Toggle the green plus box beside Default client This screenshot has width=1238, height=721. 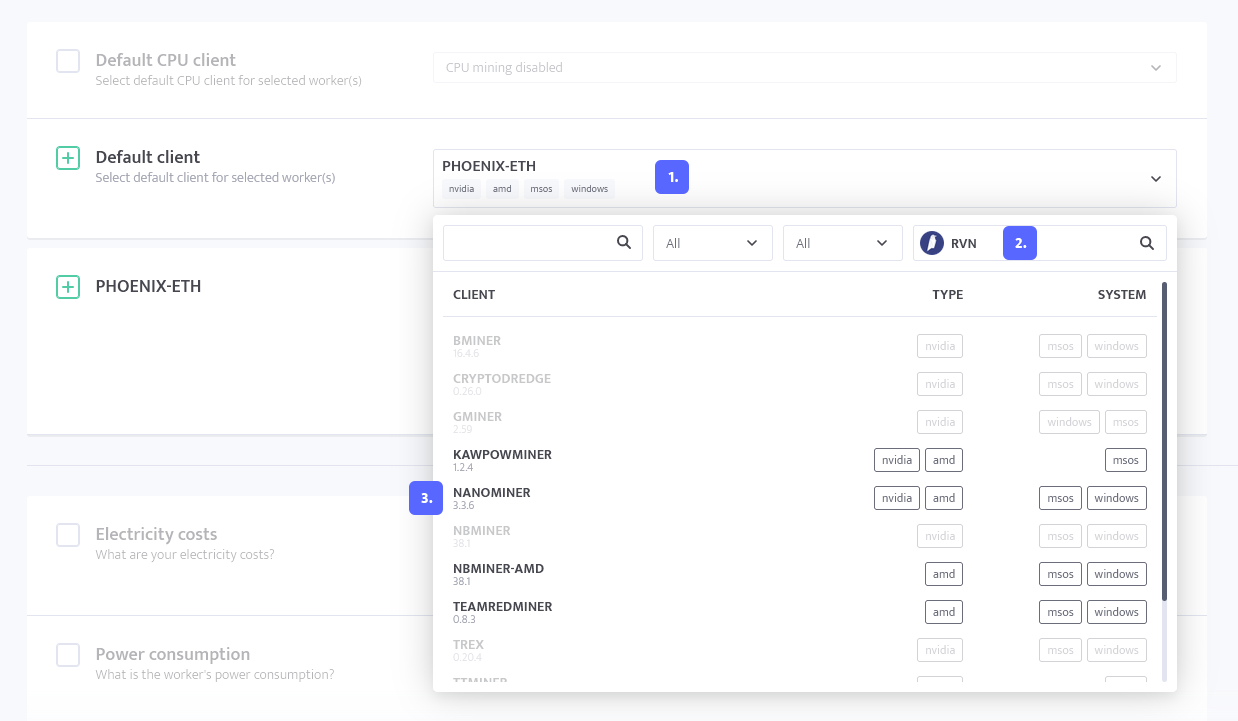click(x=68, y=158)
